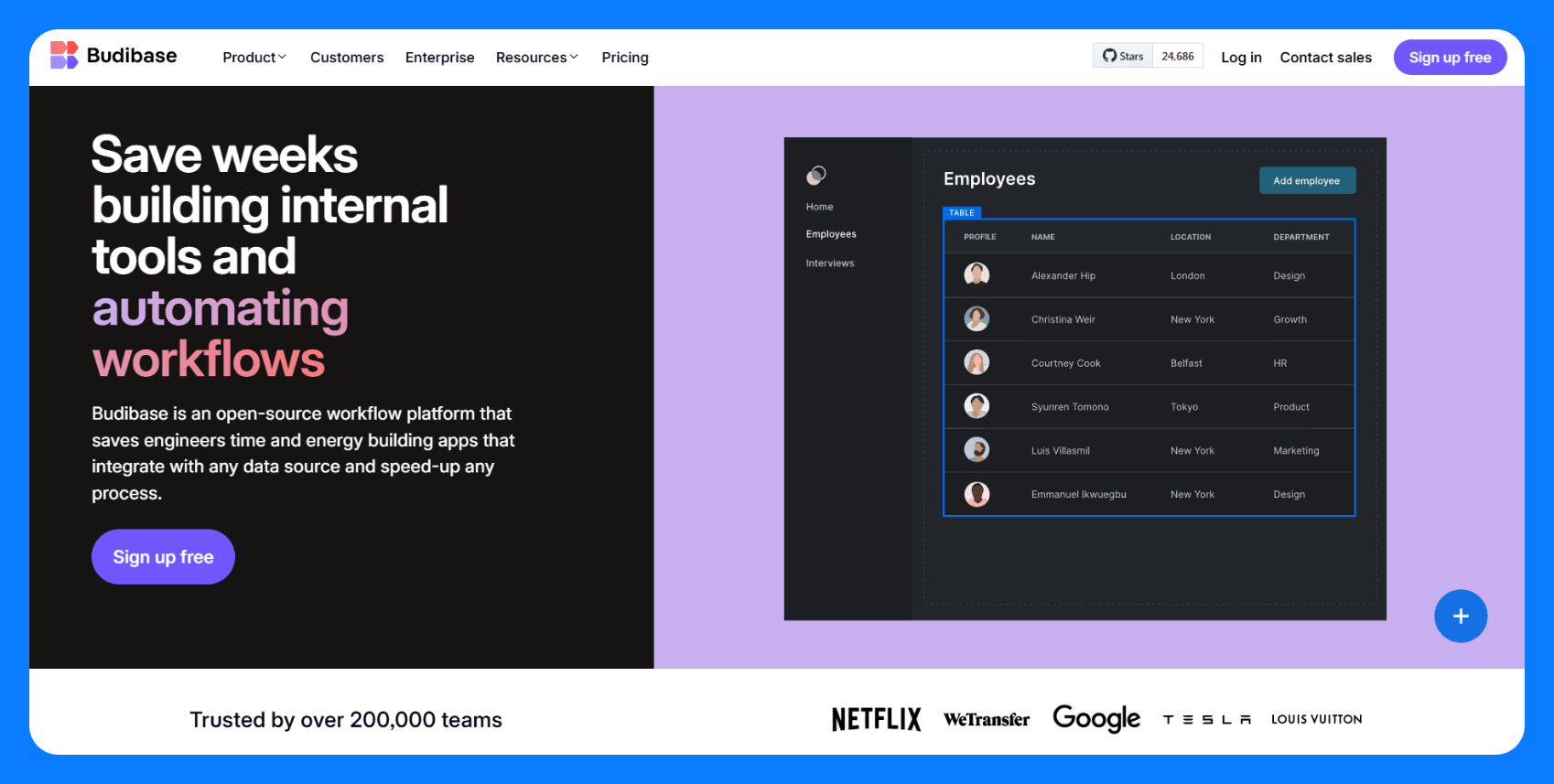1554x784 pixels.
Task: Click Emmanuel Ikwuegbu's profile avatar
Action: 977,493
